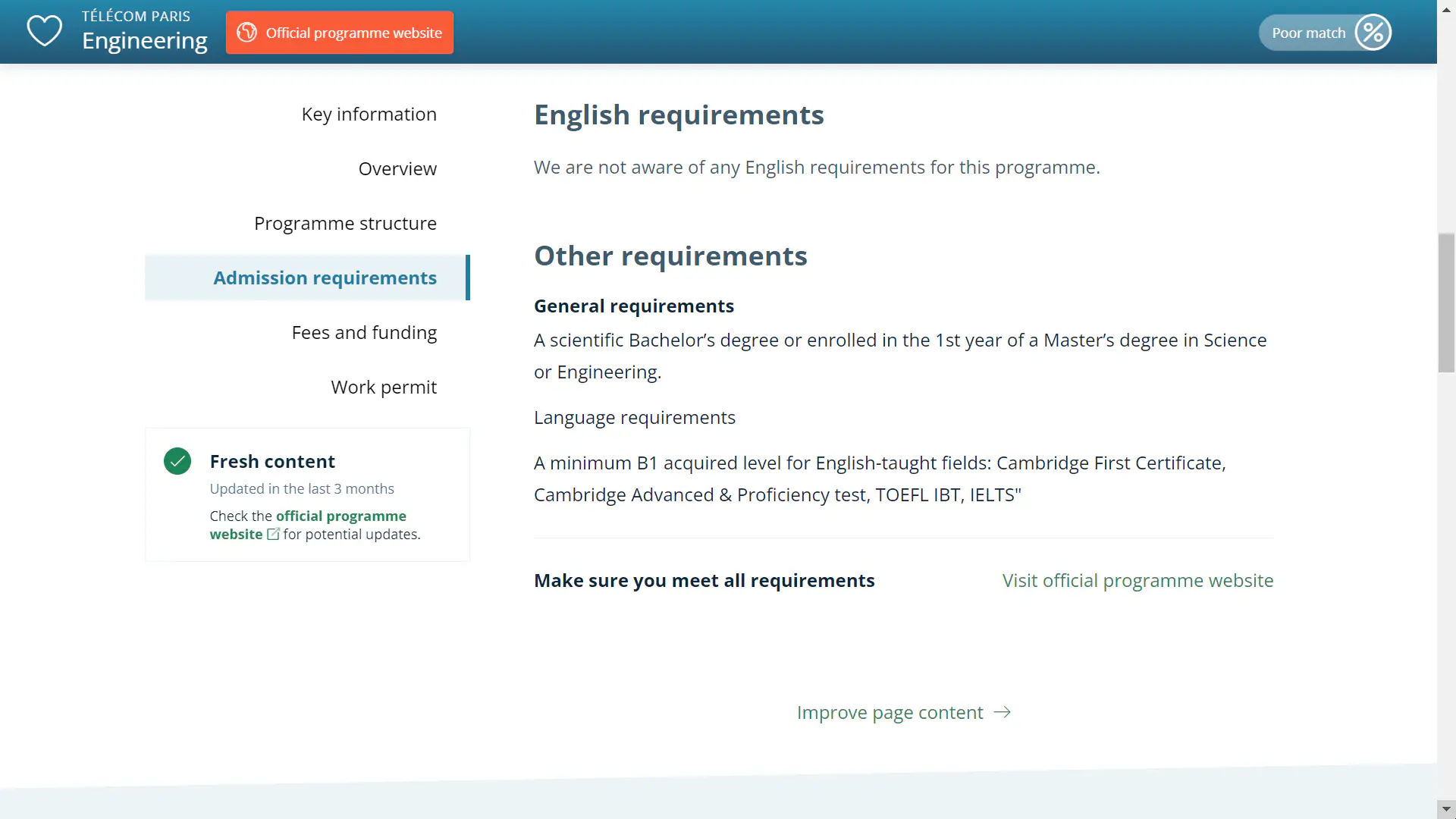Viewport: 1456px width, 819px height.
Task: Select Overview from the sidebar navigation
Action: (397, 168)
